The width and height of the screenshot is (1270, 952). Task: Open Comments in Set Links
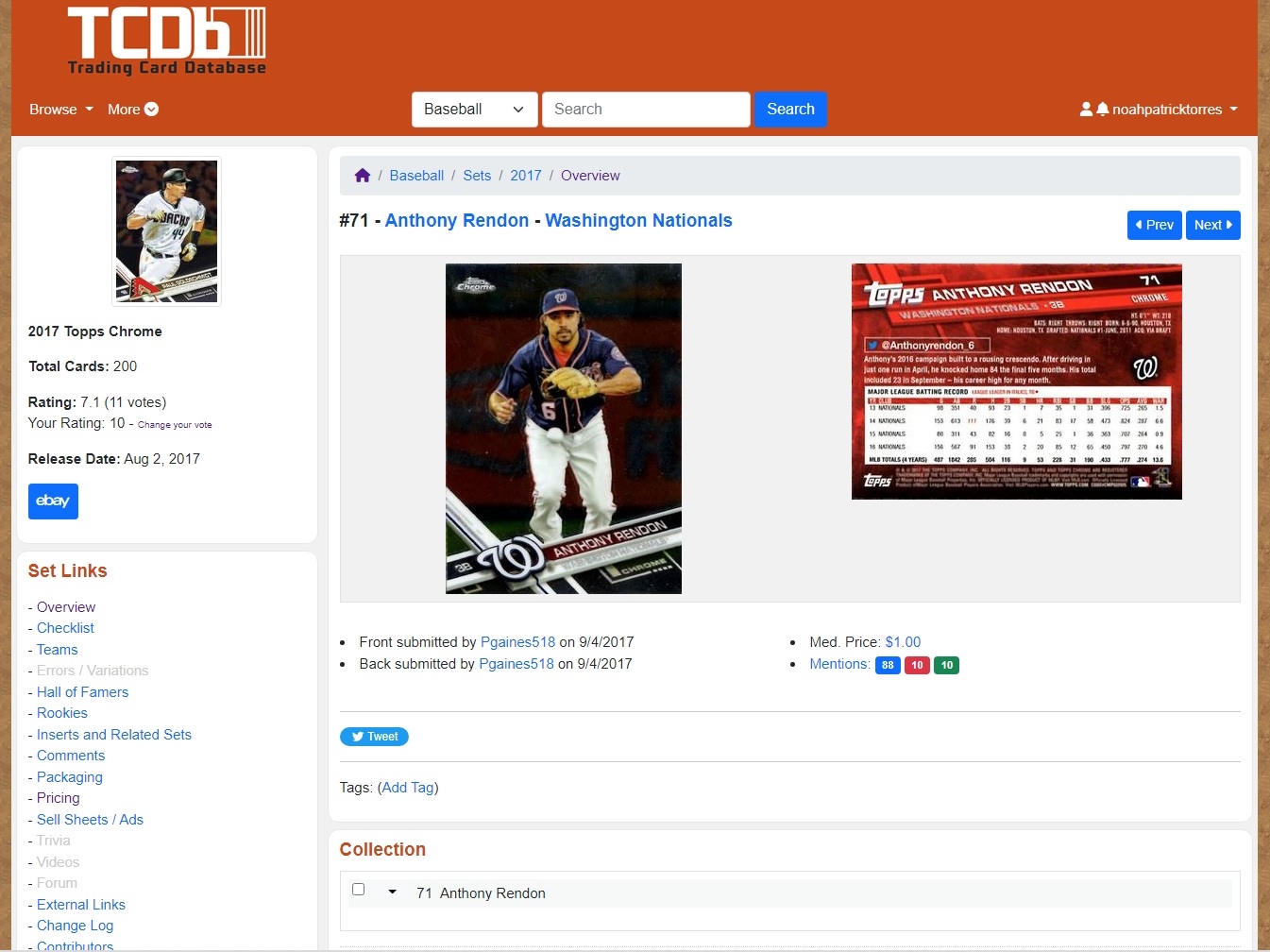[x=71, y=756]
